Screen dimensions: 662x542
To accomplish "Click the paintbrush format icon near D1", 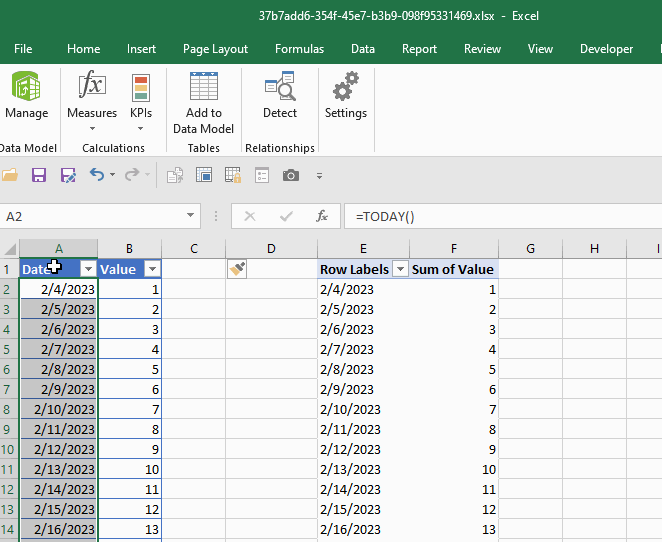I will [237, 269].
